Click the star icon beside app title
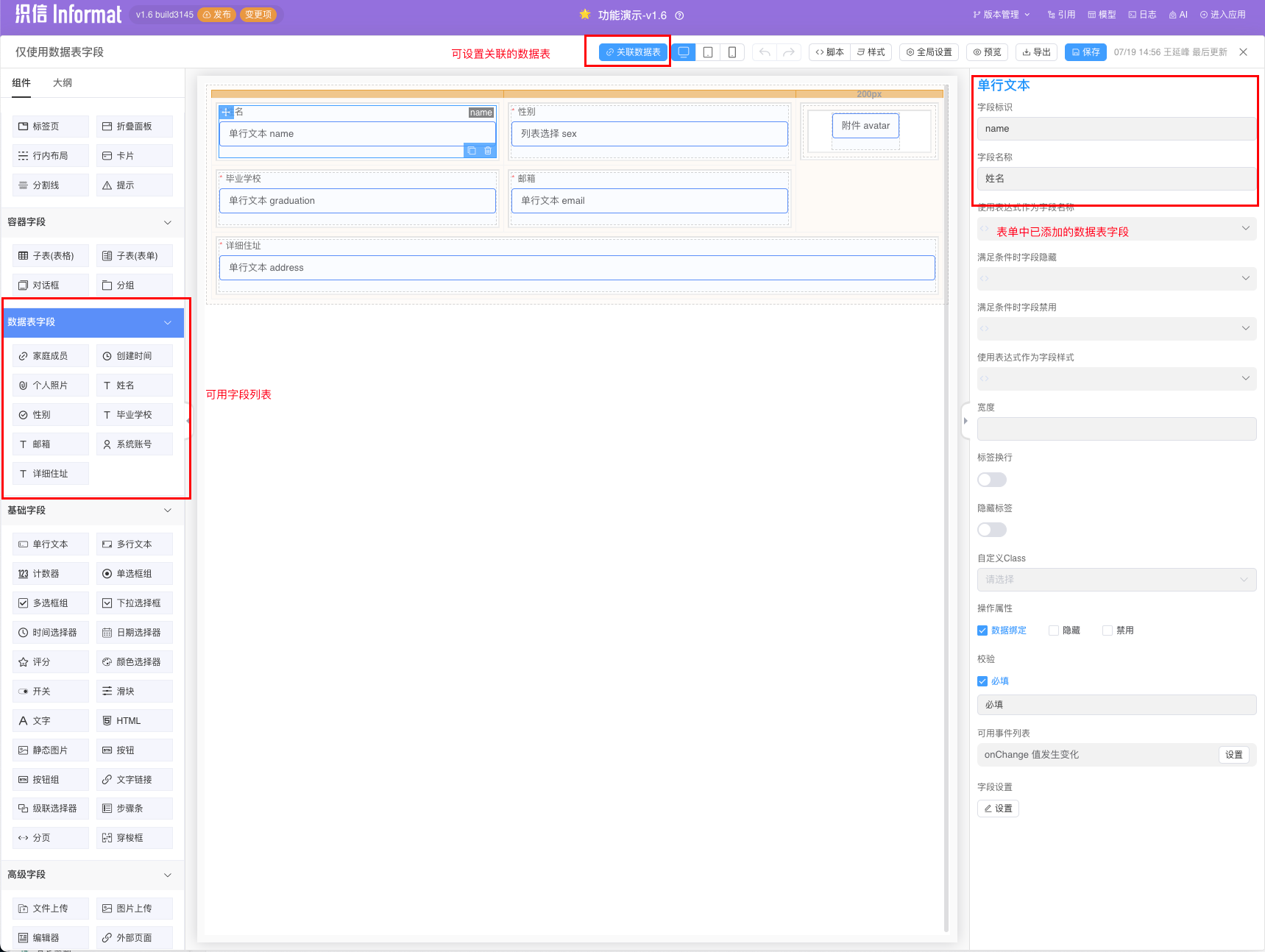 [x=585, y=15]
